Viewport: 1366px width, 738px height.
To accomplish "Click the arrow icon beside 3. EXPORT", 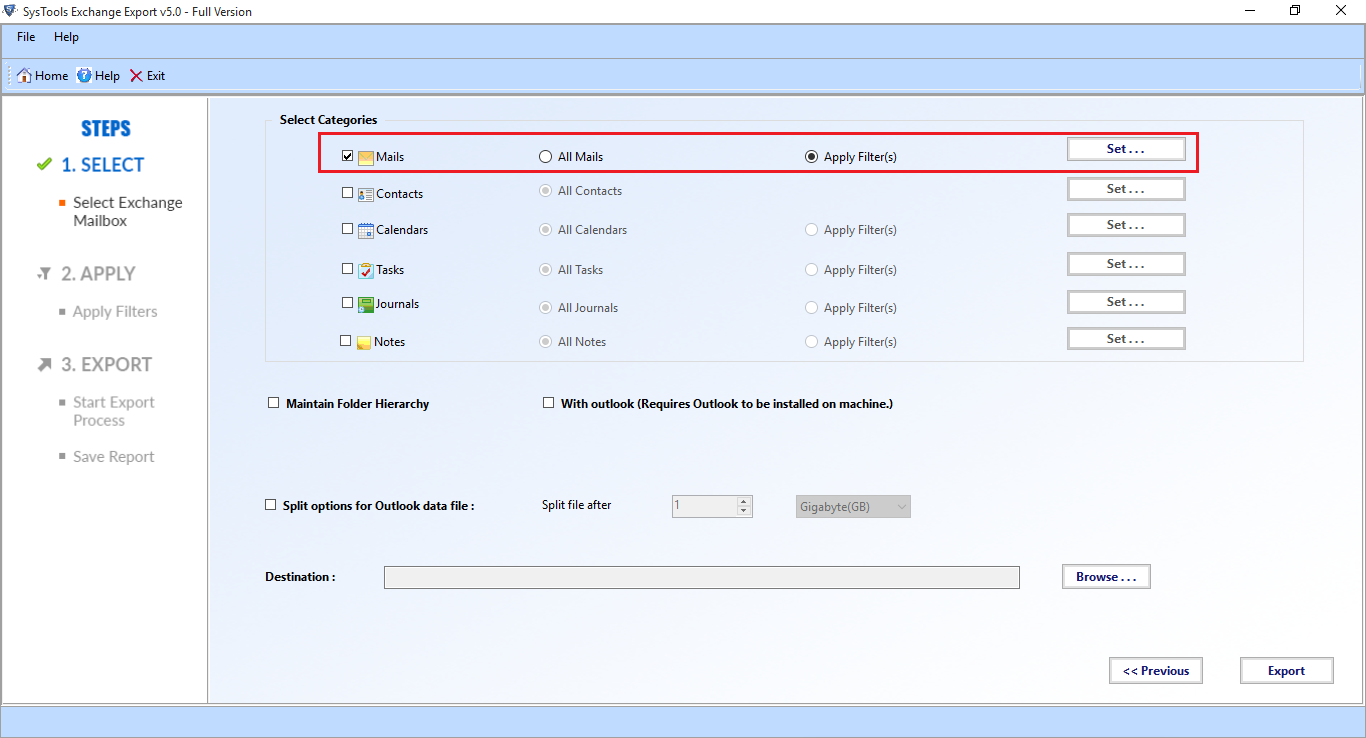I will (x=44, y=365).
